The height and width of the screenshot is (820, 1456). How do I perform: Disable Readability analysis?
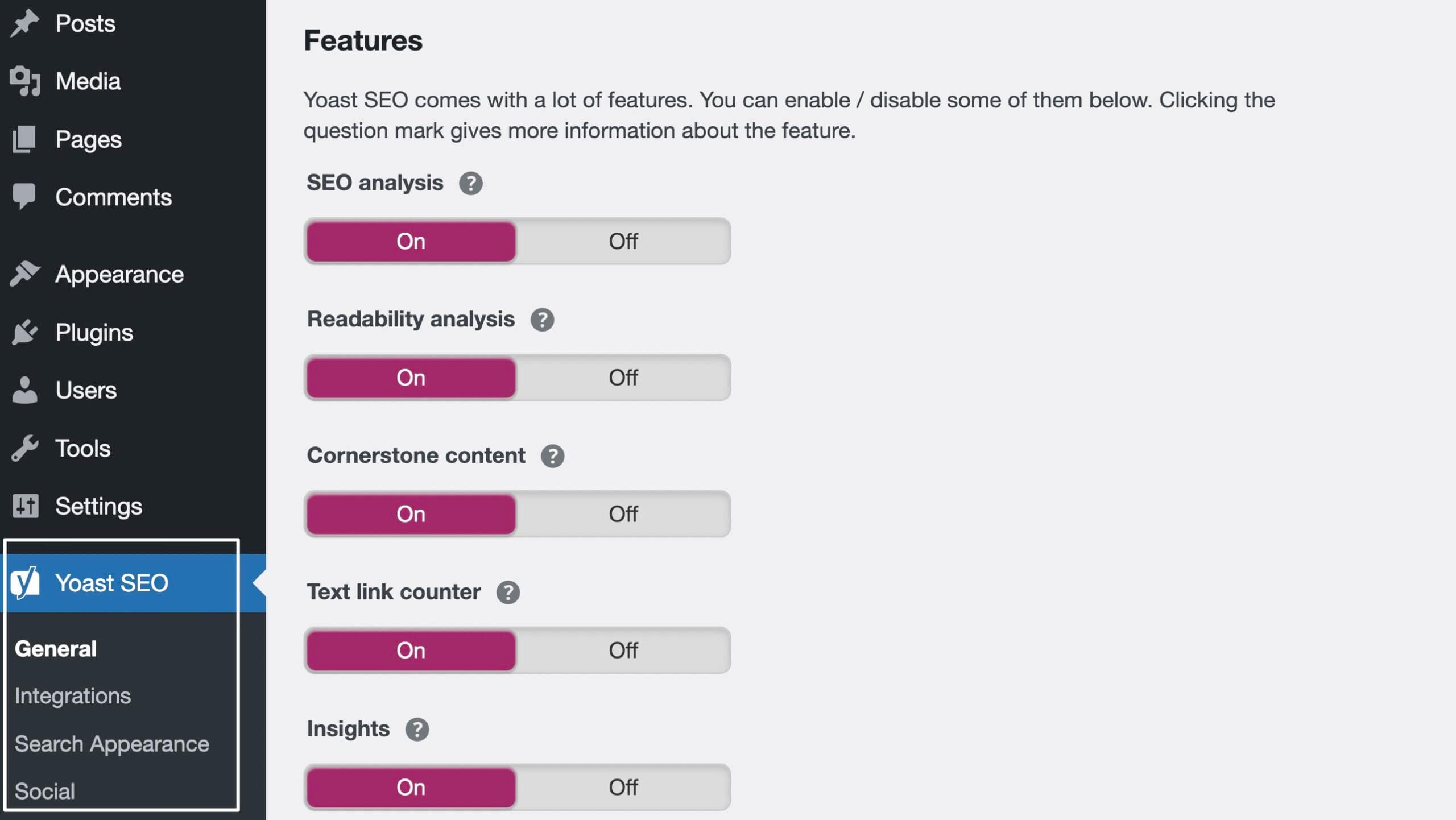[623, 378]
